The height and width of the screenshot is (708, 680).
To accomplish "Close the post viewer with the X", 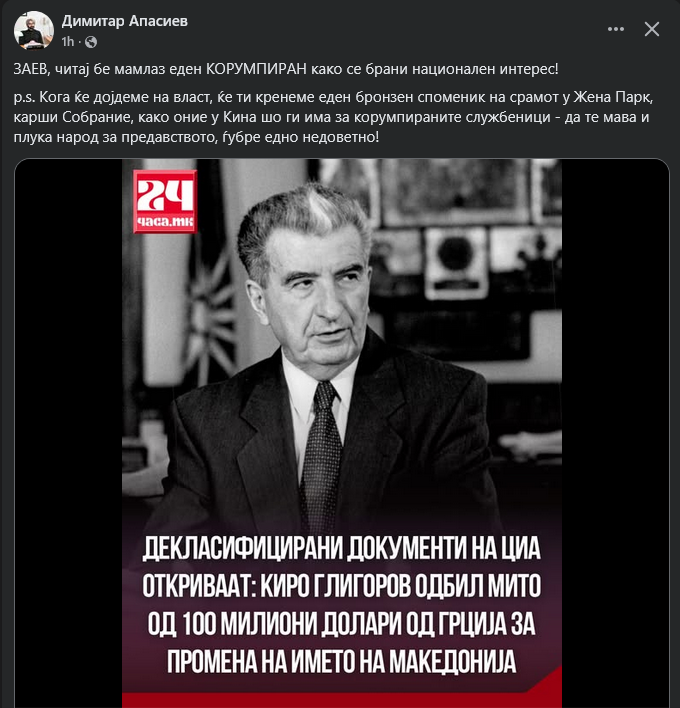I will click(x=652, y=29).
